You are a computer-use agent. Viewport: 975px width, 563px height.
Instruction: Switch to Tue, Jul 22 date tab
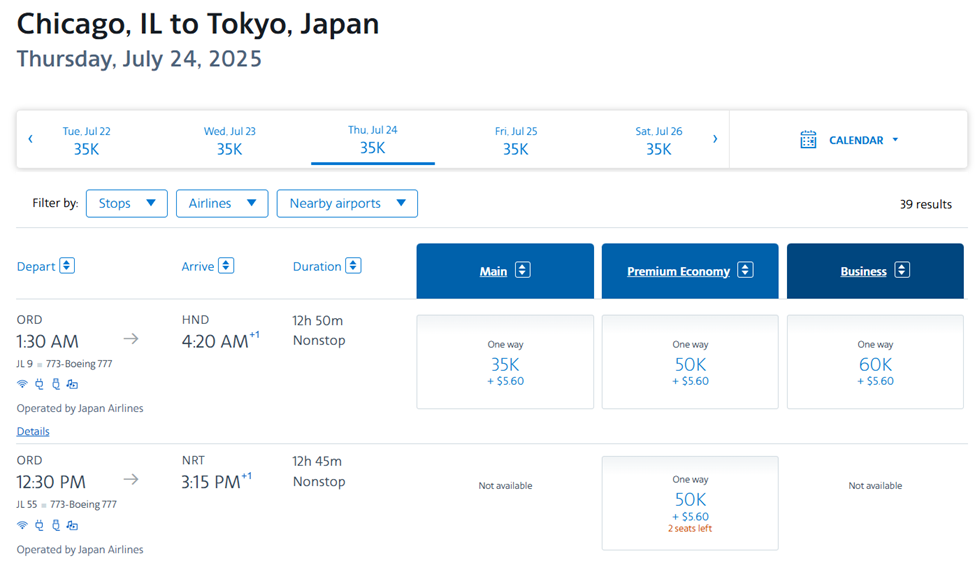point(86,140)
